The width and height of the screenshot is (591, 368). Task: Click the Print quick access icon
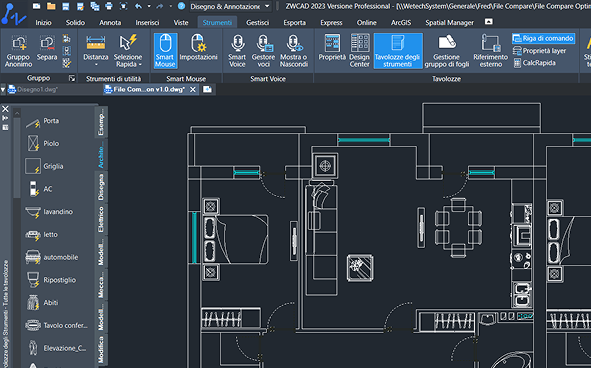(x=109, y=6)
